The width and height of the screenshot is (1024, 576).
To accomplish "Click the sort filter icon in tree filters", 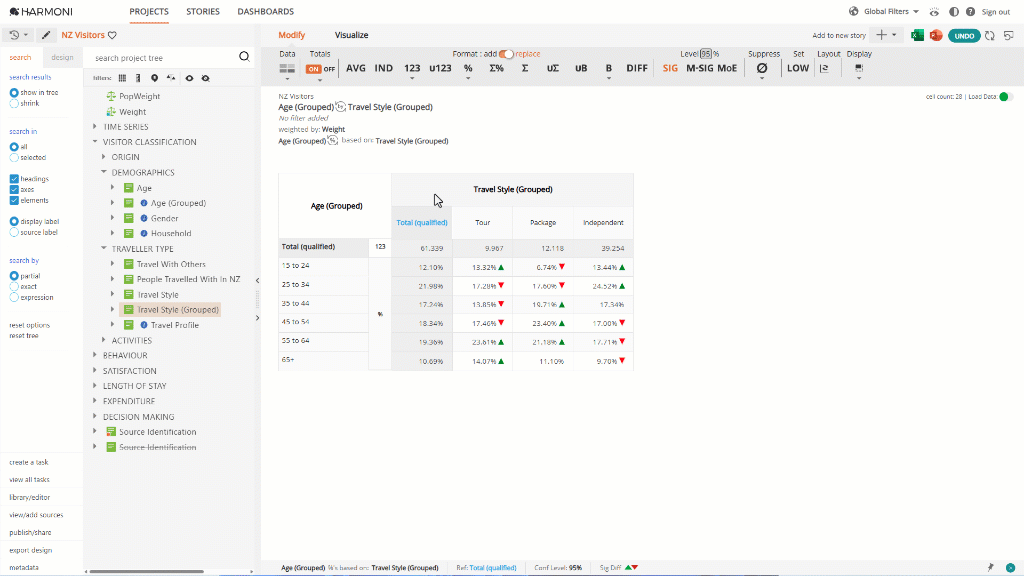I will (x=171, y=78).
